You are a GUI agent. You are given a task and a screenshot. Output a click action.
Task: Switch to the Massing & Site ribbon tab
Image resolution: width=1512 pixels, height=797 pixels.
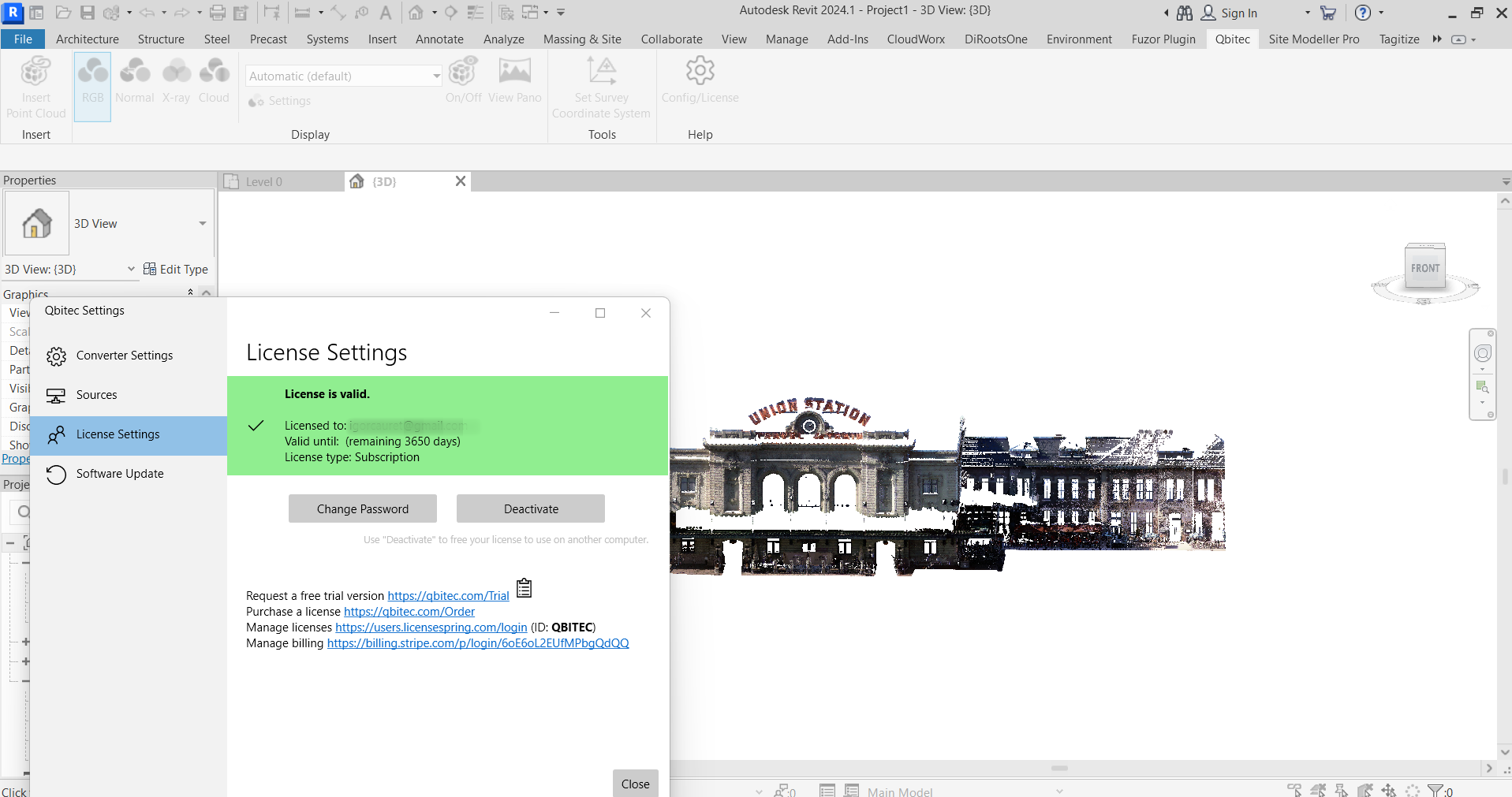pyautogui.click(x=582, y=39)
